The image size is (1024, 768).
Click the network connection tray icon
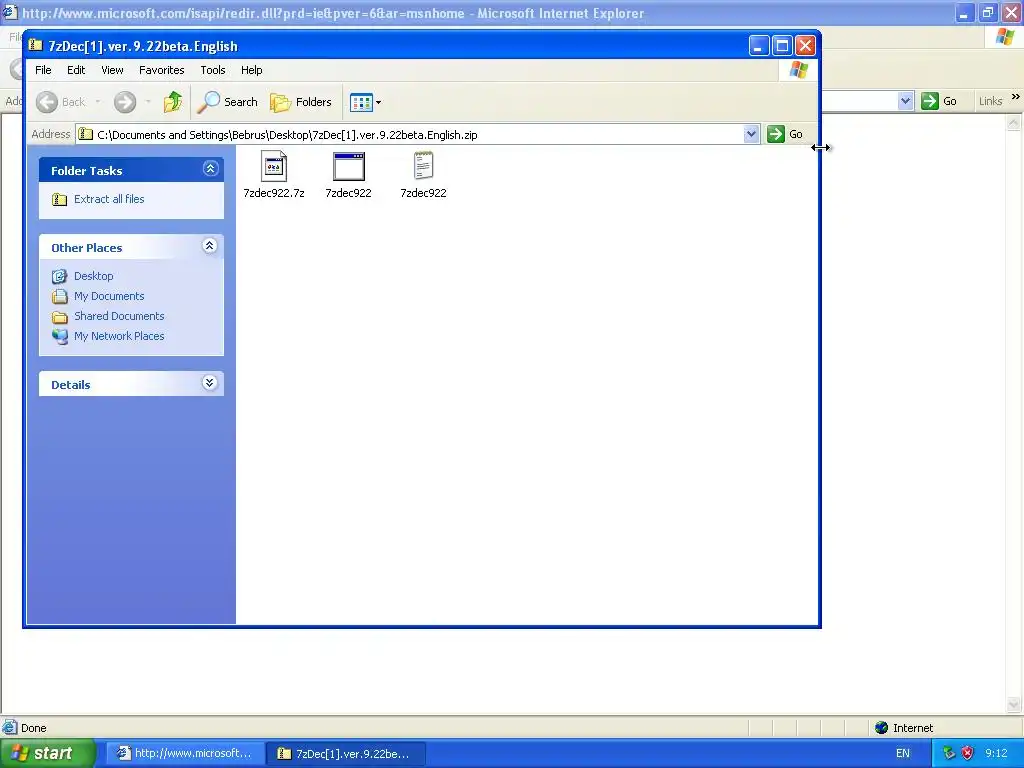[949, 753]
